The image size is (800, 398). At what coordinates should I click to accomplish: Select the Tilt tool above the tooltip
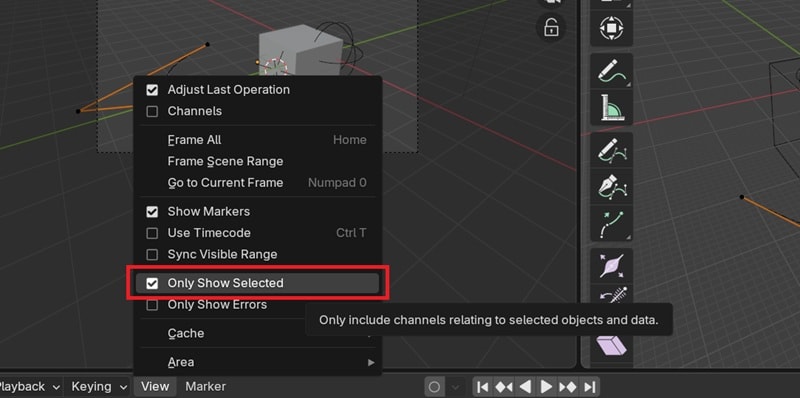[x=611, y=295]
